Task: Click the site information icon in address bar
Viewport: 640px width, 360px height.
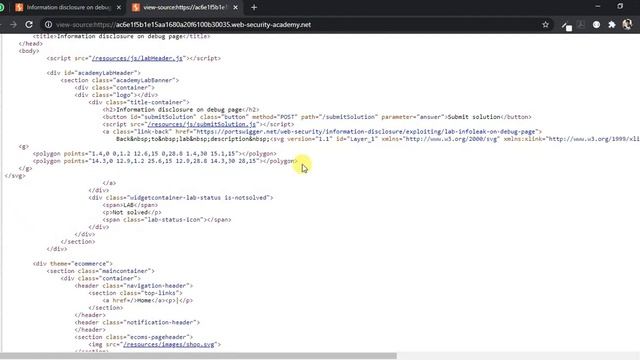Action: [x=48, y=24]
